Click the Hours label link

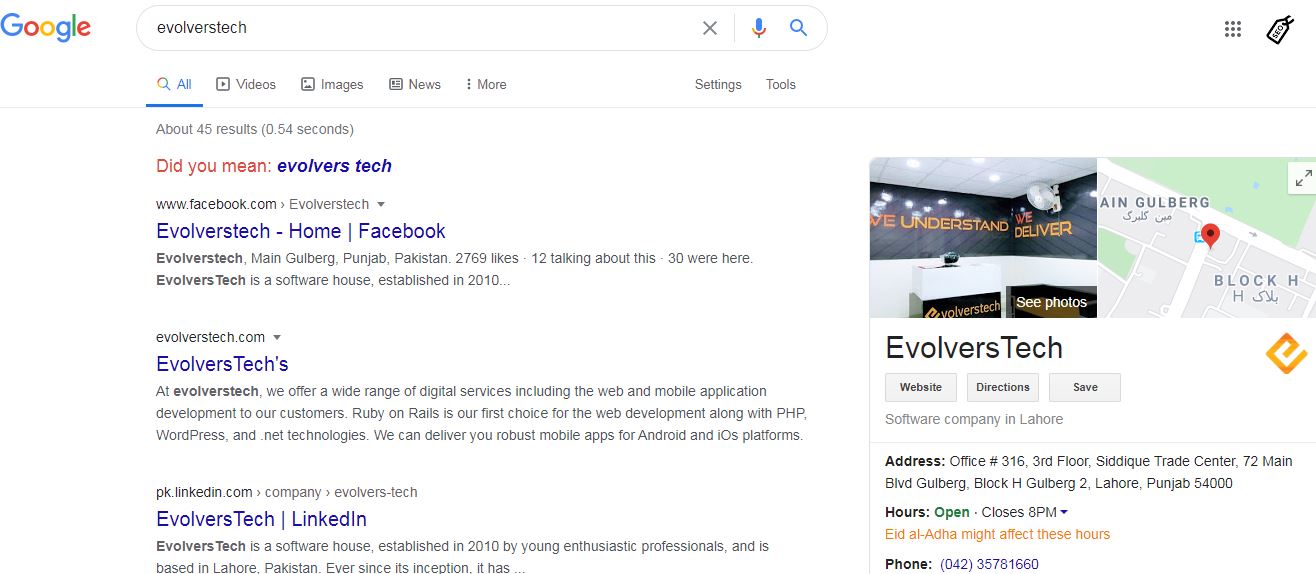(x=907, y=512)
